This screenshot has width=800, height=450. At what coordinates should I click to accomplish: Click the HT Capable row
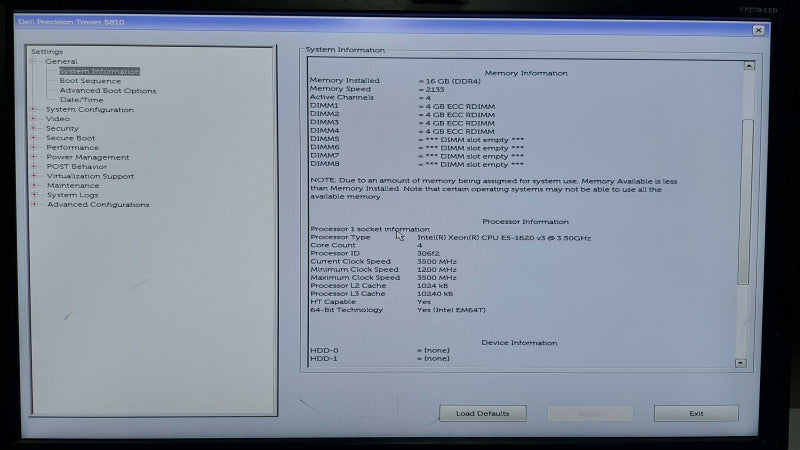tap(370, 302)
